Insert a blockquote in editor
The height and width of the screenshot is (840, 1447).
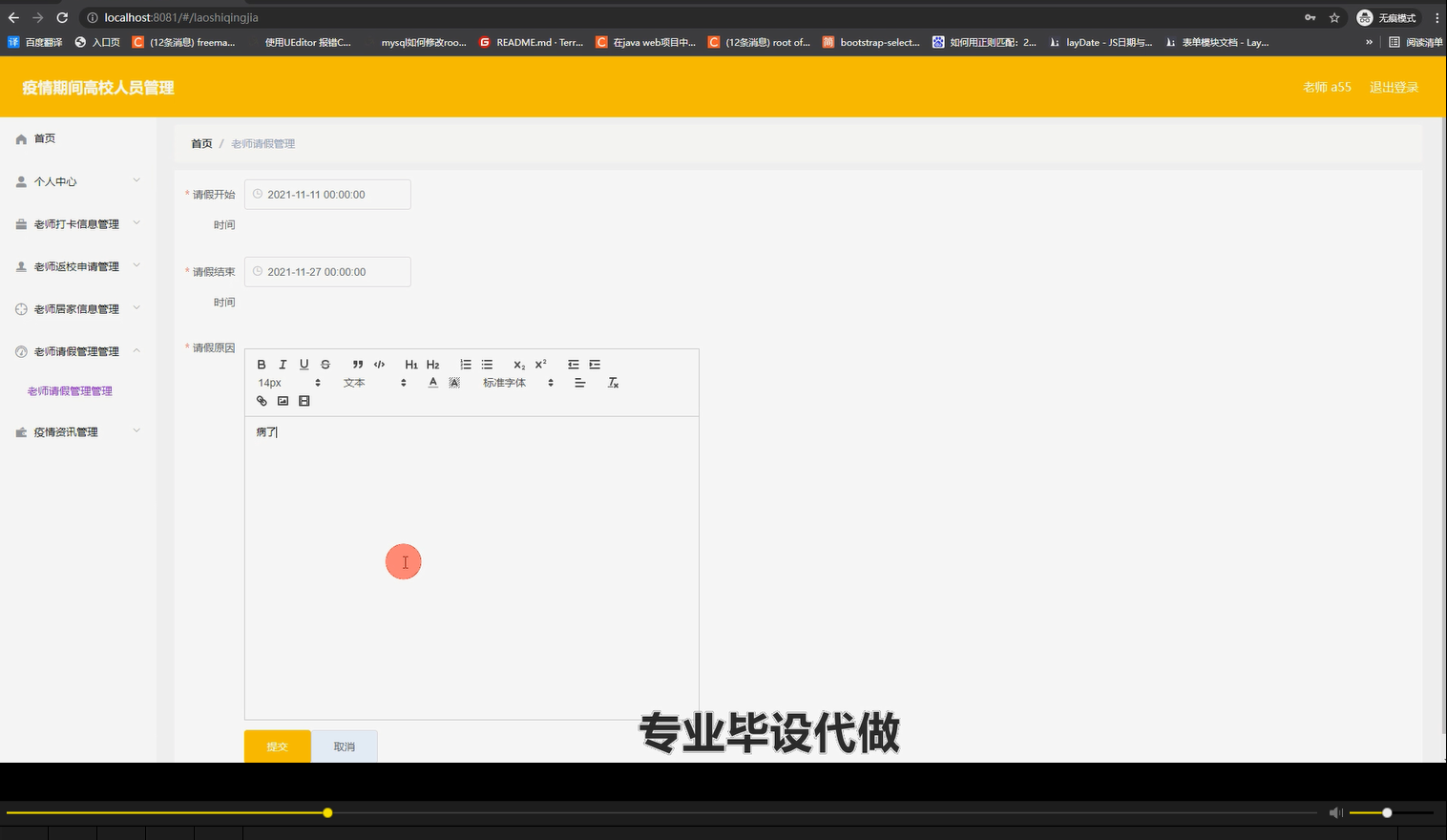click(358, 365)
